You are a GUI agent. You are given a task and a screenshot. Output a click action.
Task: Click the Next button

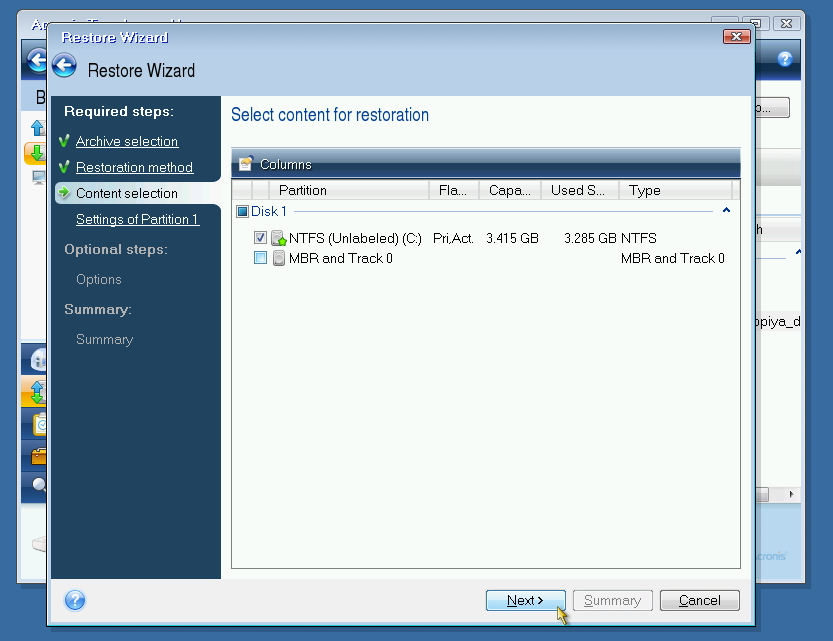525,600
